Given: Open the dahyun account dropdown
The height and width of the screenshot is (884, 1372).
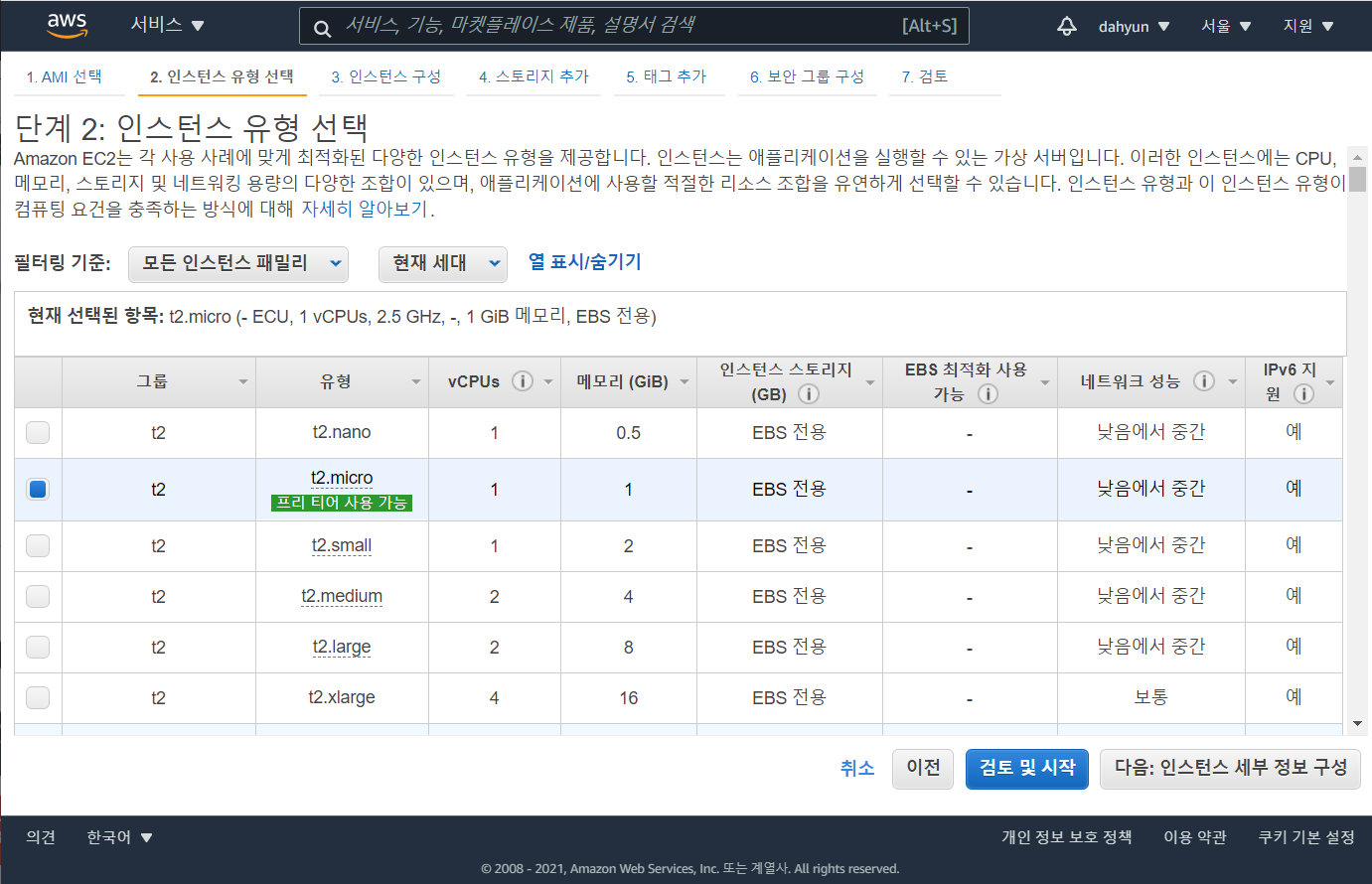Looking at the screenshot, I should coord(1134,27).
